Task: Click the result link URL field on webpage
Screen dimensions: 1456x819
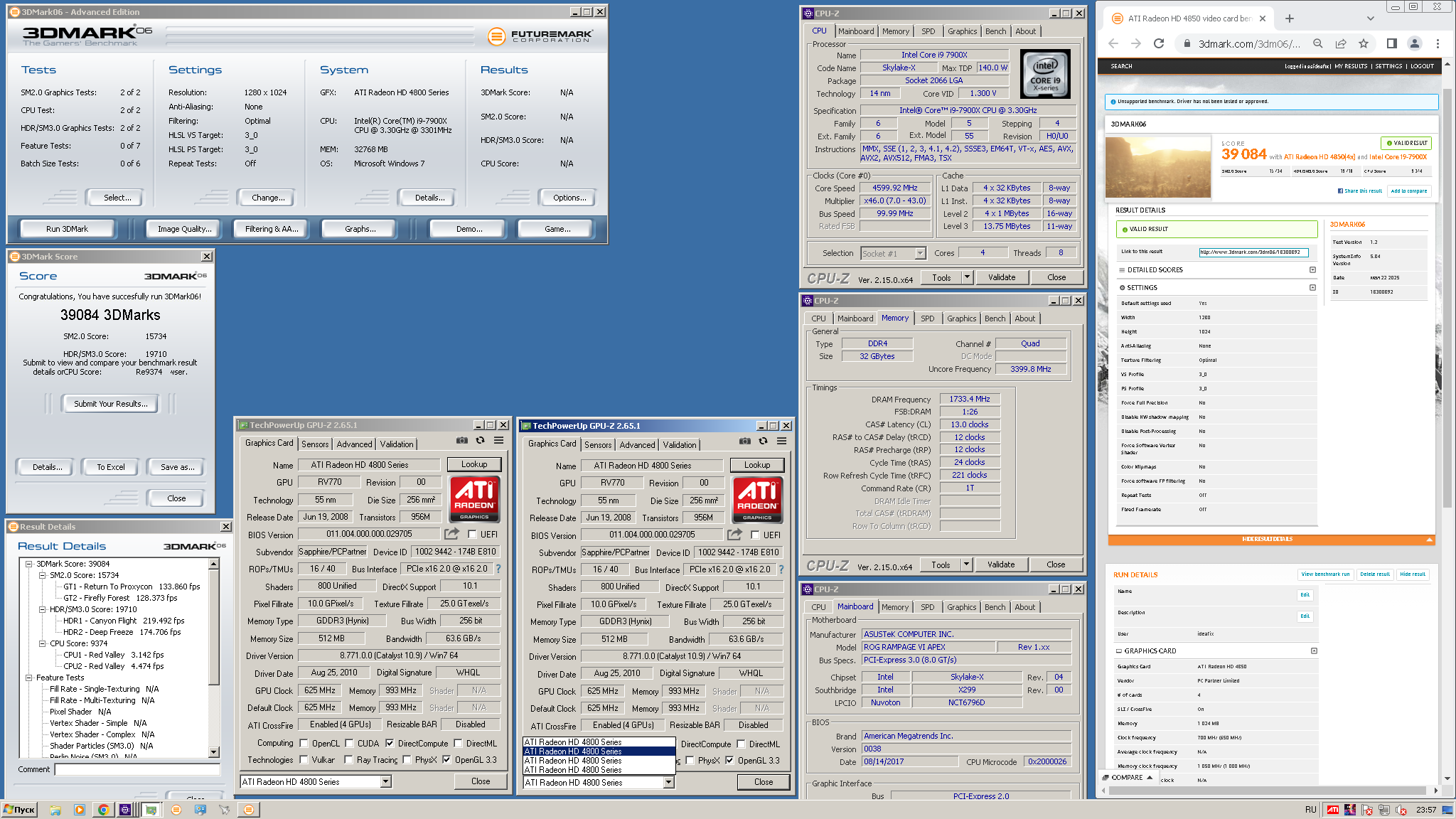Action: coord(1253,252)
